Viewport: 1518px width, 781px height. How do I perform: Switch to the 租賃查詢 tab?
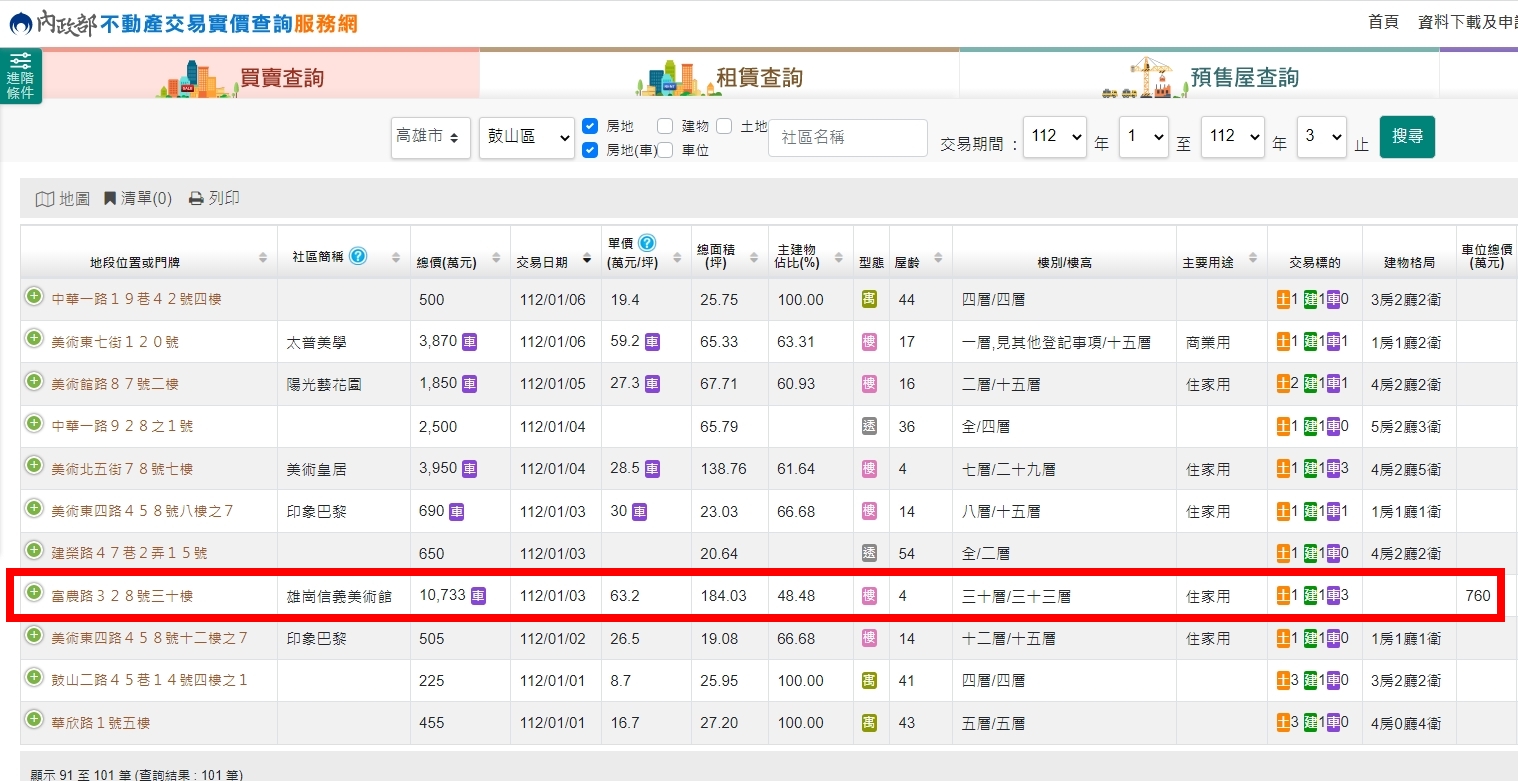pyautogui.click(x=719, y=75)
